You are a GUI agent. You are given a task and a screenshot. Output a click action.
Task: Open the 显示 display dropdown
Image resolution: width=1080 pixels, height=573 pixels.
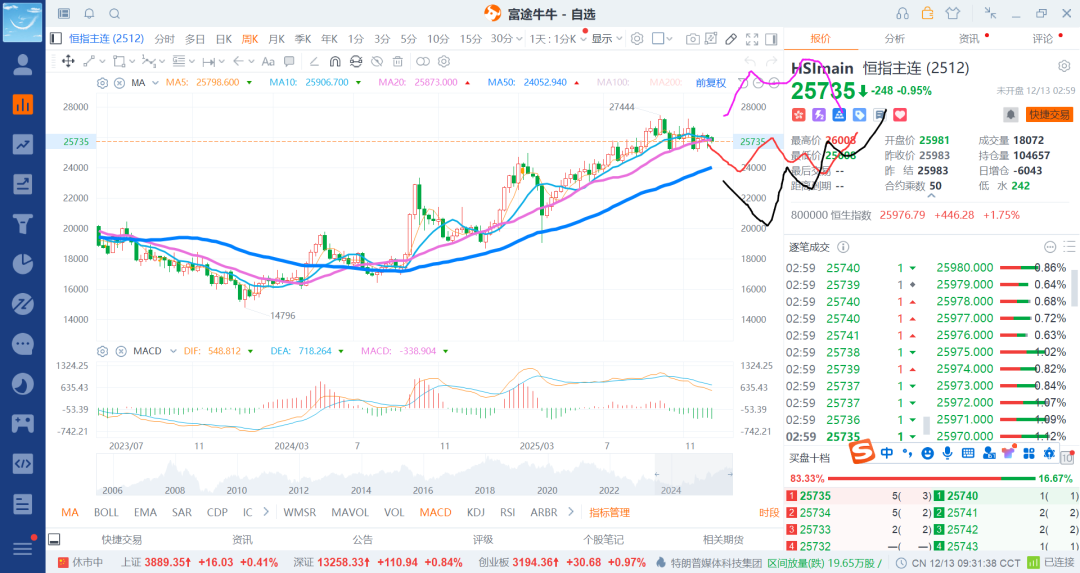pos(607,39)
